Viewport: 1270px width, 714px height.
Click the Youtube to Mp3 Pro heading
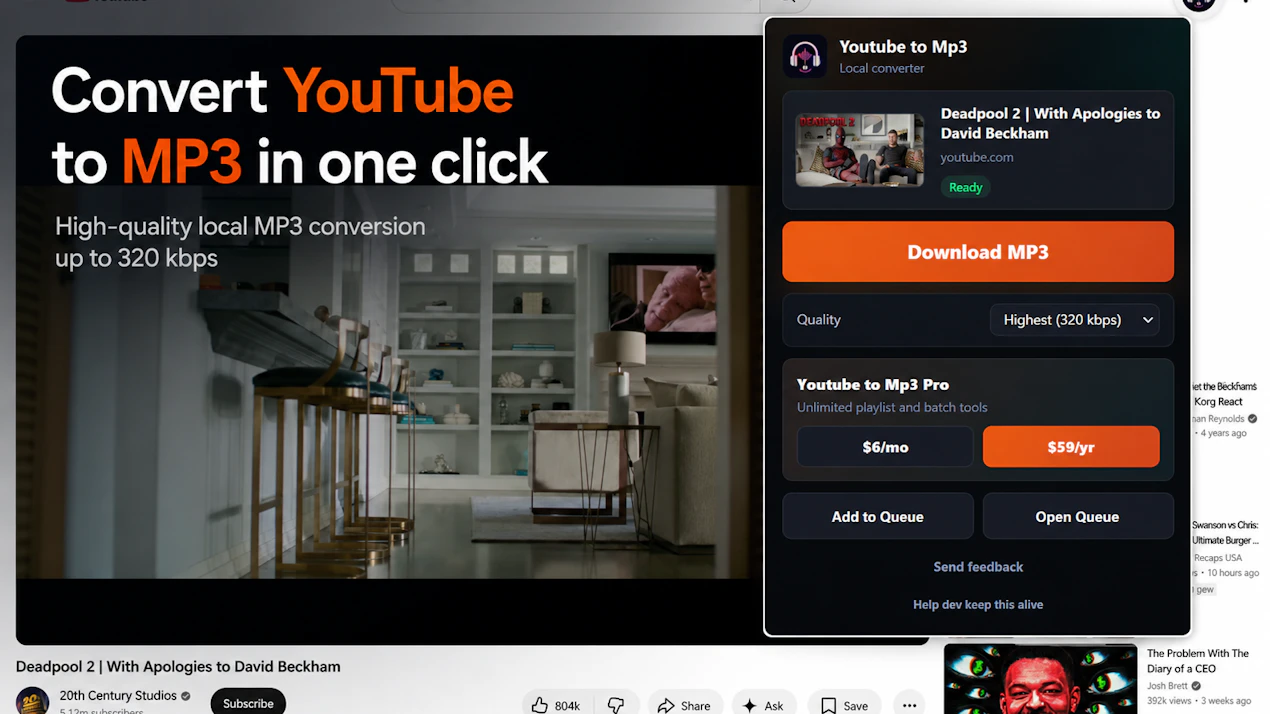click(873, 385)
